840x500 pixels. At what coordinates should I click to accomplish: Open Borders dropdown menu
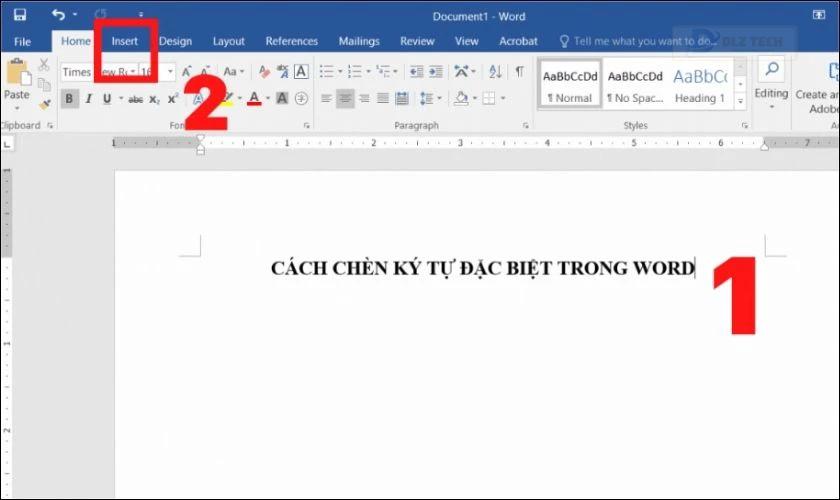tap(503, 99)
